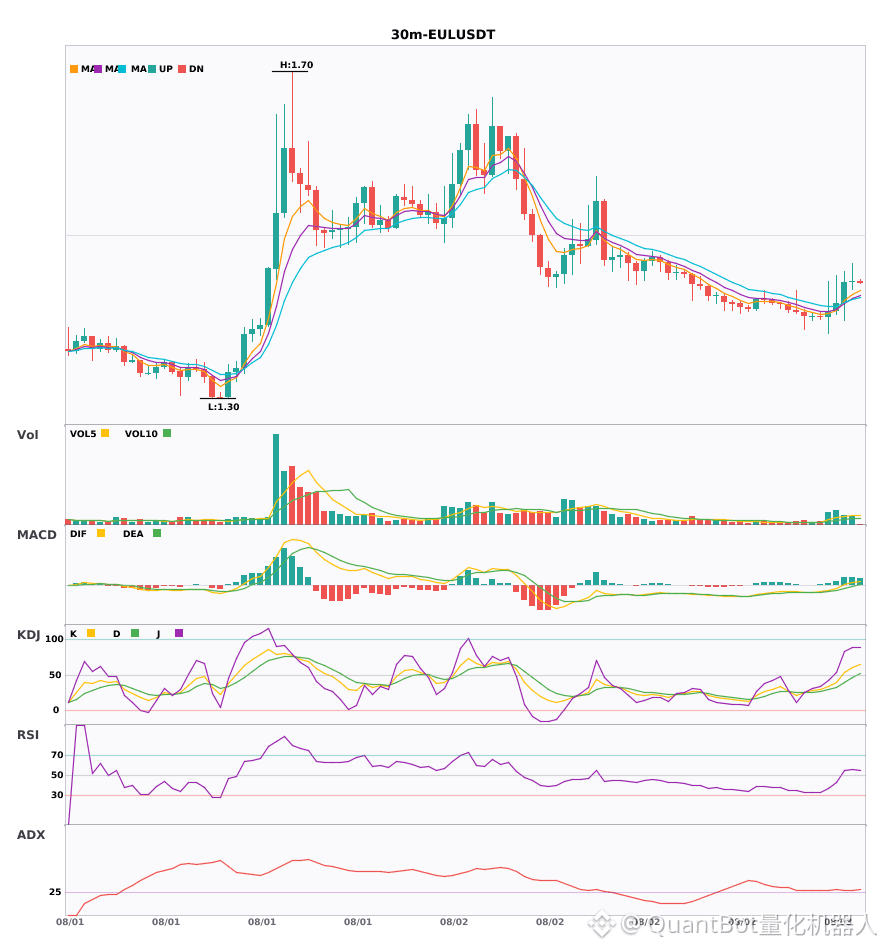Click the 50 axis value in RSI

[57, 775]
